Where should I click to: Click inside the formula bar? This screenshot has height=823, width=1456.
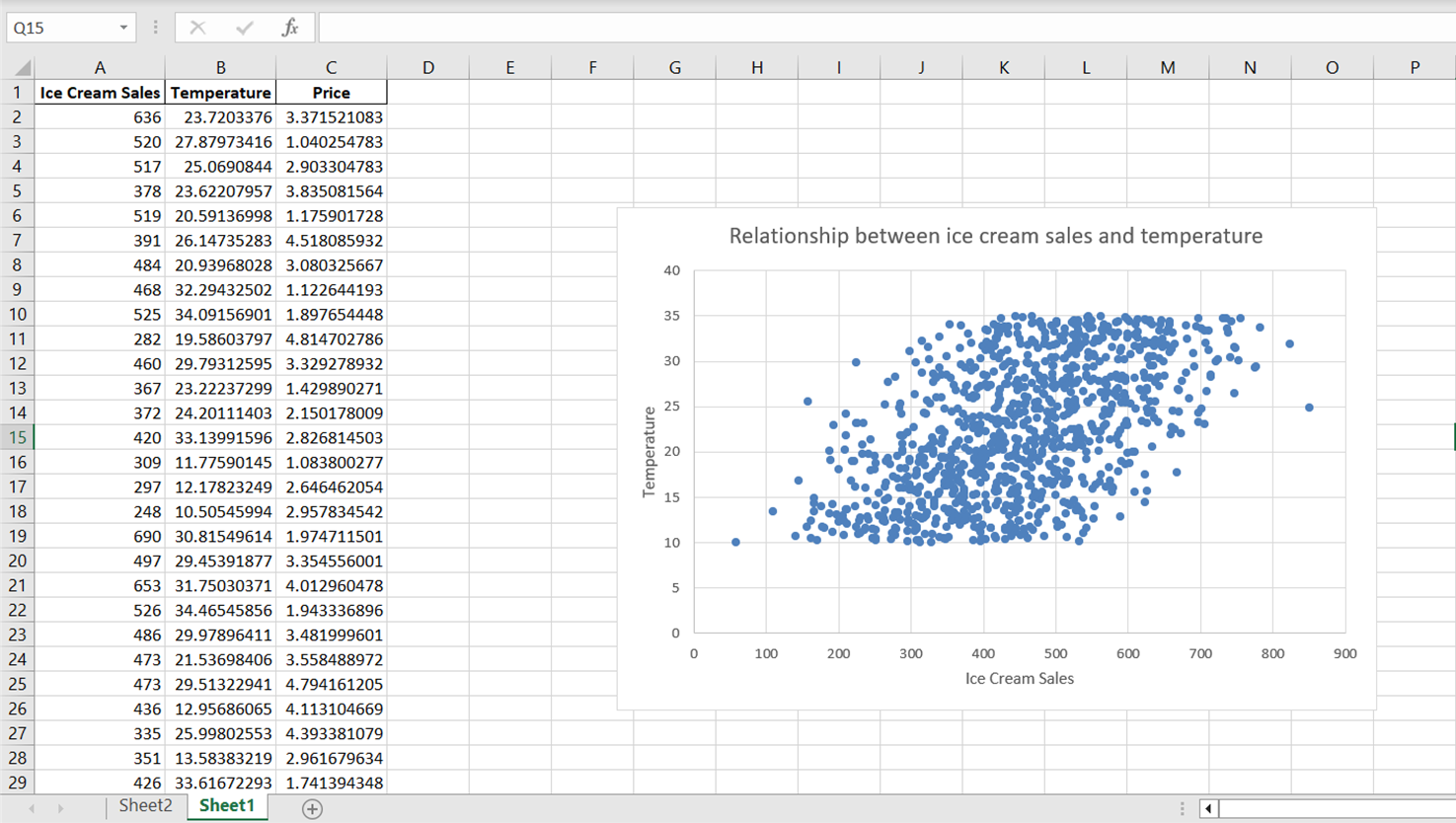point(691,27)
